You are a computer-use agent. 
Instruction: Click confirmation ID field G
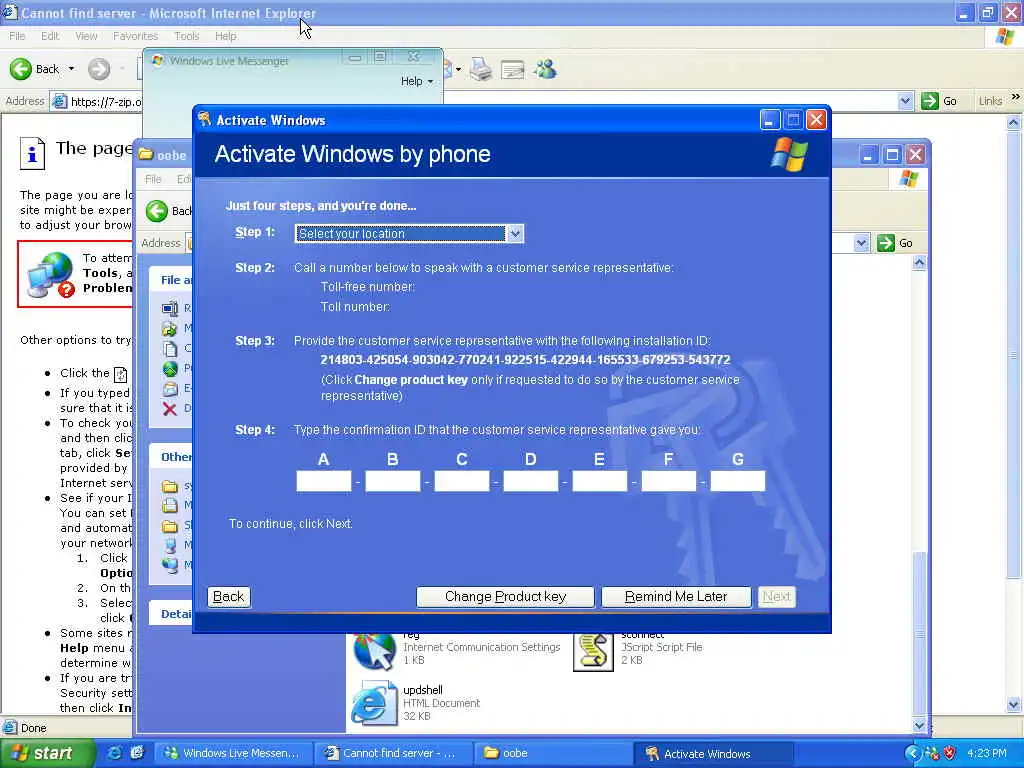pyautogui.click(x=737, y=481)
